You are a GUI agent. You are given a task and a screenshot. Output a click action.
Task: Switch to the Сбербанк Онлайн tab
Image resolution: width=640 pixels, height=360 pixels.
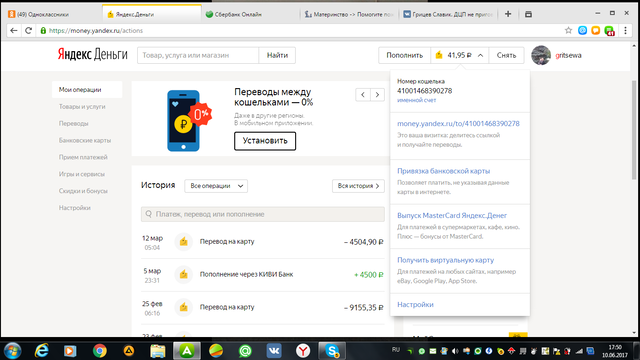point(250,14)
